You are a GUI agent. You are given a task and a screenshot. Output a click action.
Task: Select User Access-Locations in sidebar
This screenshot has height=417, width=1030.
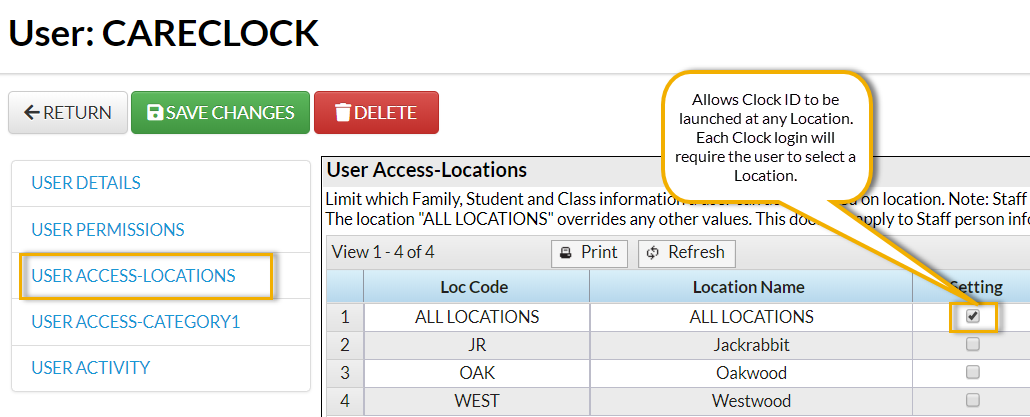click(x=134, y=275)
